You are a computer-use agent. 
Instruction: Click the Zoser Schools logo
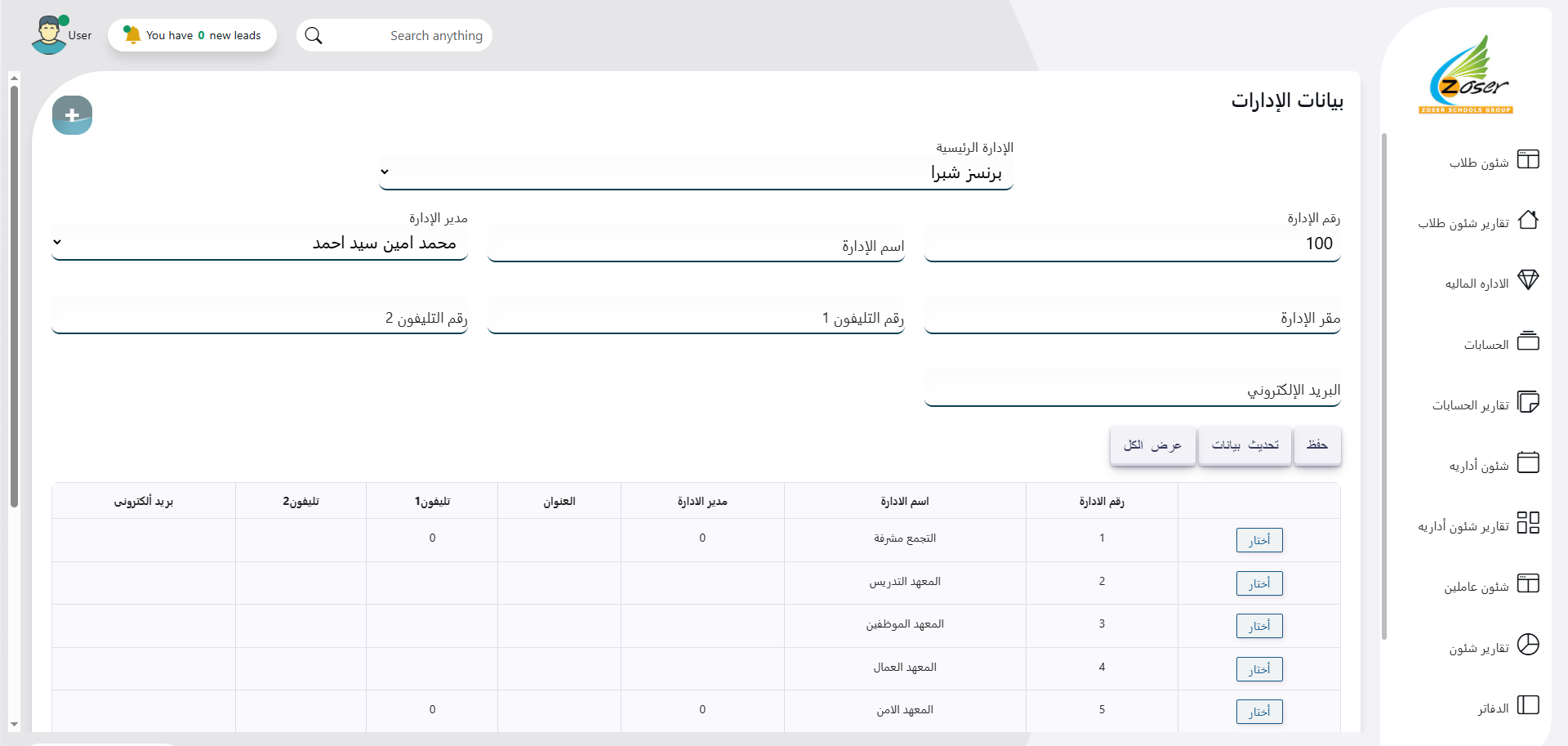point(1468,75)
